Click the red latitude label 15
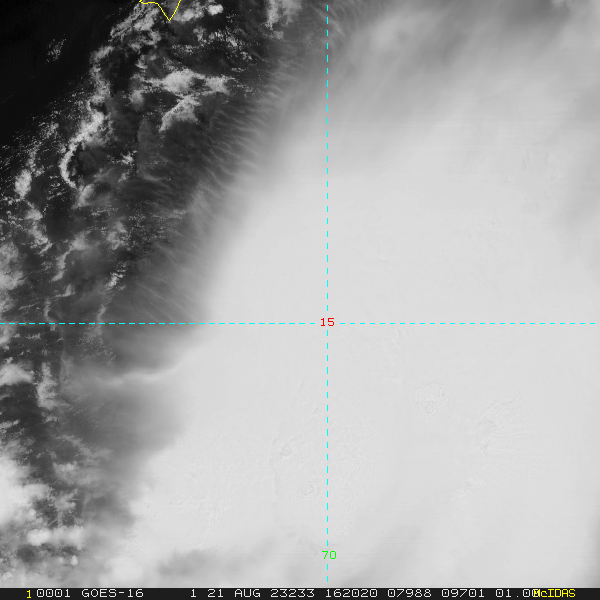 click(x=327, y=322)
